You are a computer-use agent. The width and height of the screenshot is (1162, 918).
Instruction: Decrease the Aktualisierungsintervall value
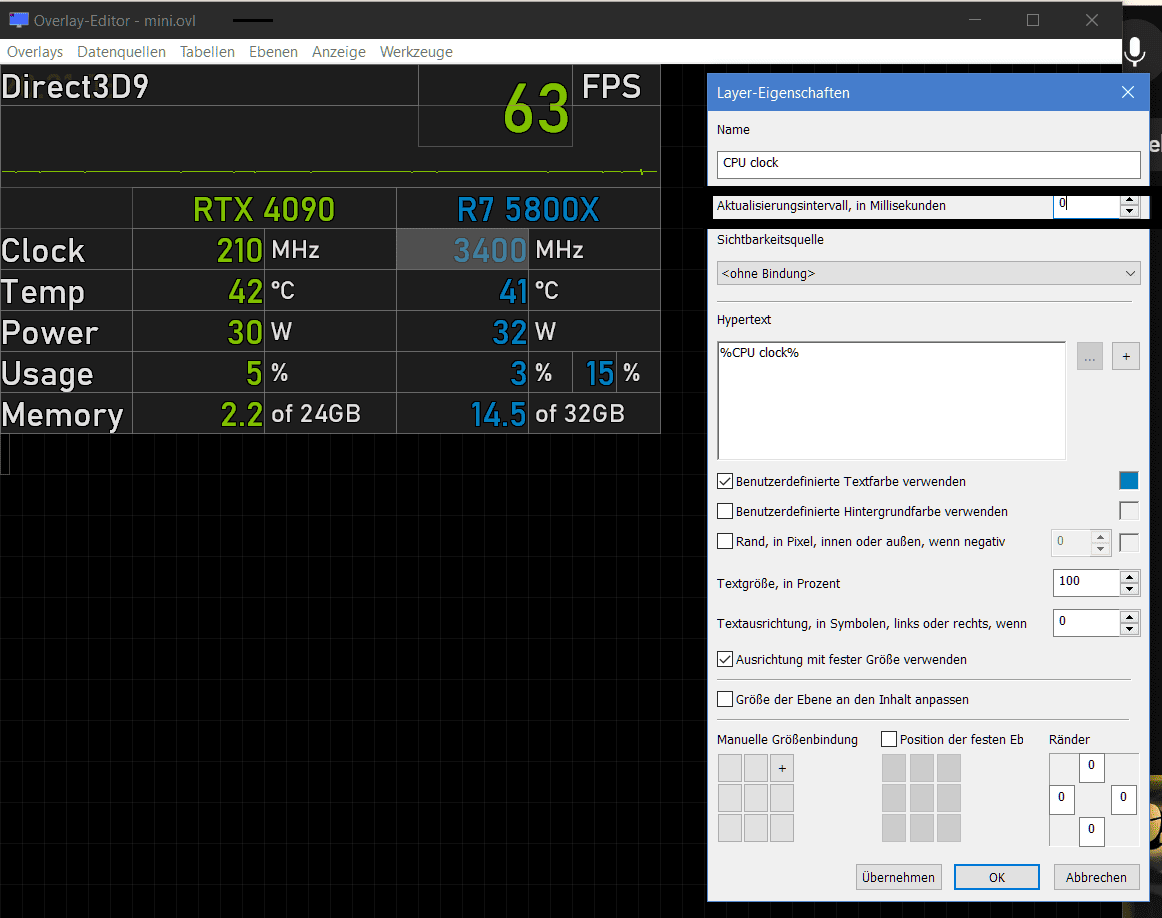1129,211
